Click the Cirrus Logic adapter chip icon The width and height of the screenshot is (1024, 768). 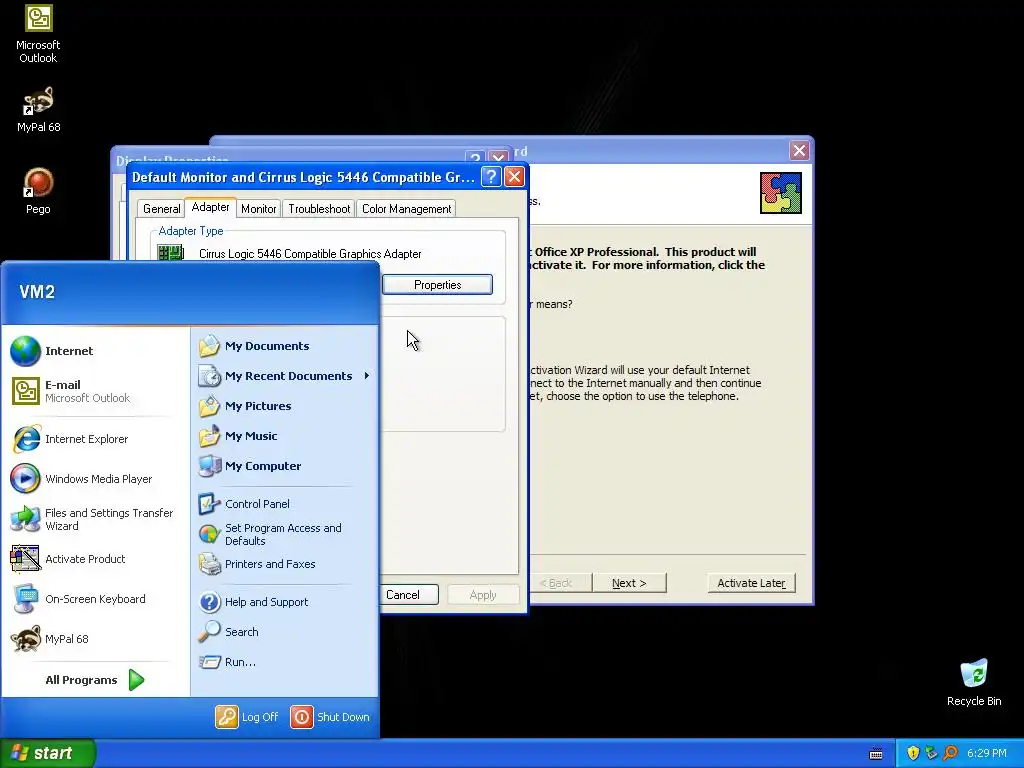point(171,253)
